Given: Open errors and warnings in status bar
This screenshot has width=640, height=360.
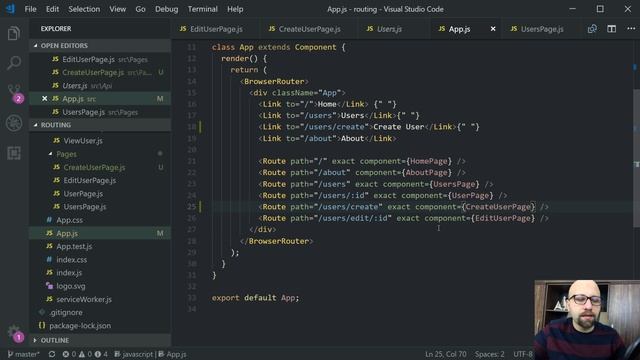Looking at the screenshot, I should click(x=85, y=354).
